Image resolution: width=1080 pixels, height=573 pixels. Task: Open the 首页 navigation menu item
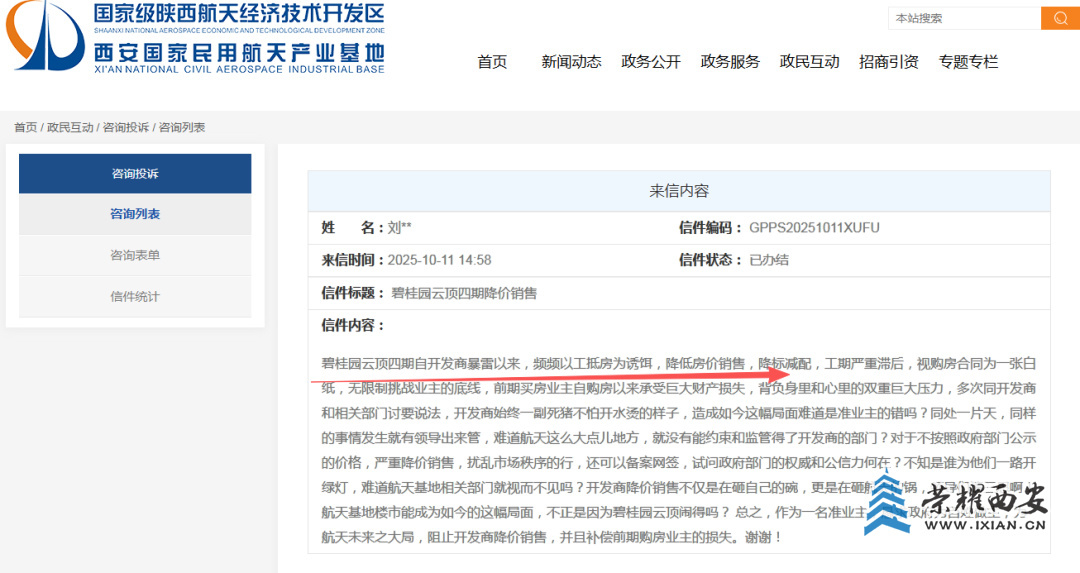[x=492, y=62]
